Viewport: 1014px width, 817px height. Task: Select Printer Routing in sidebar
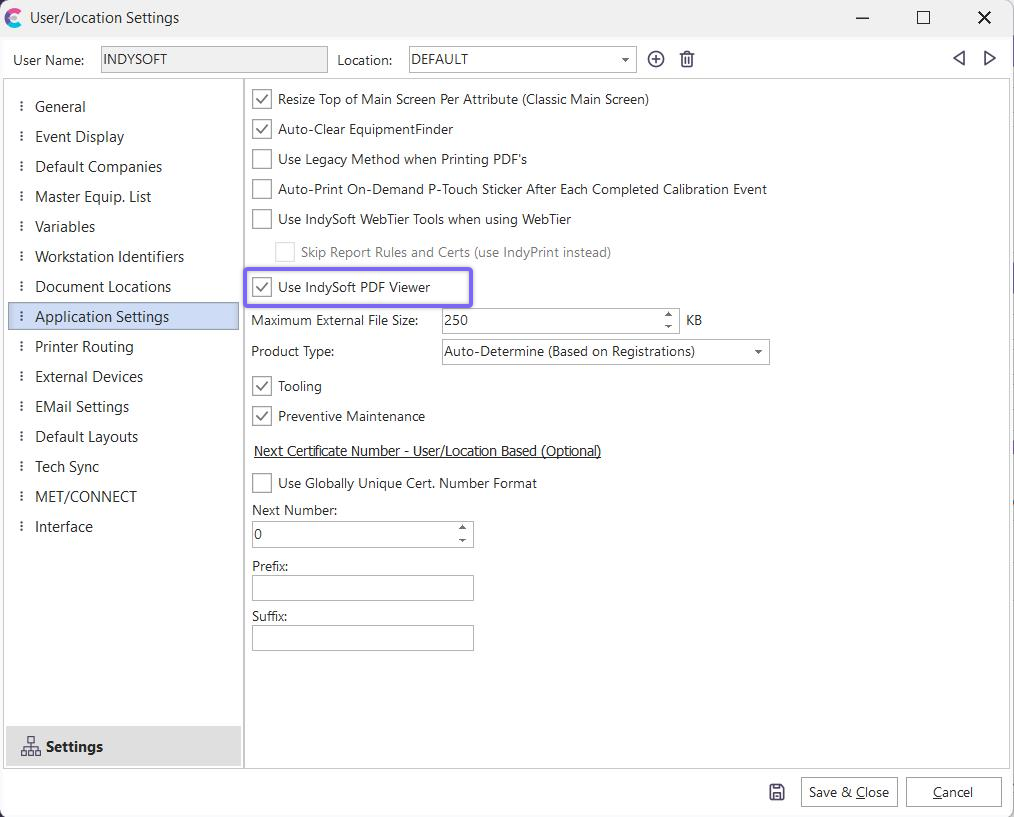click(84, 347)
